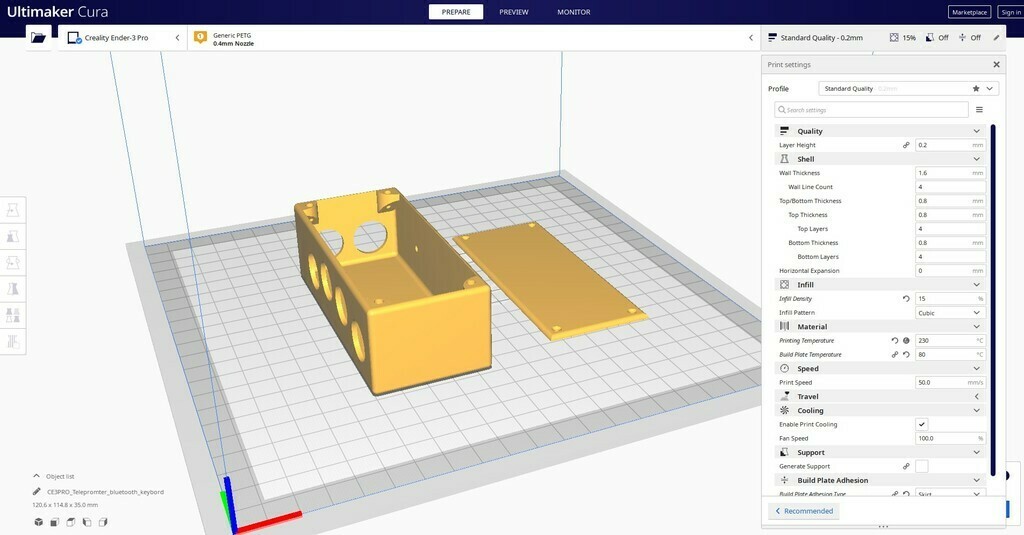The height and width of the screenshot is (535, 1024).
Task: Enable the Generate Support checkbox
Action: pyautogui.click(x=922, y=467)
